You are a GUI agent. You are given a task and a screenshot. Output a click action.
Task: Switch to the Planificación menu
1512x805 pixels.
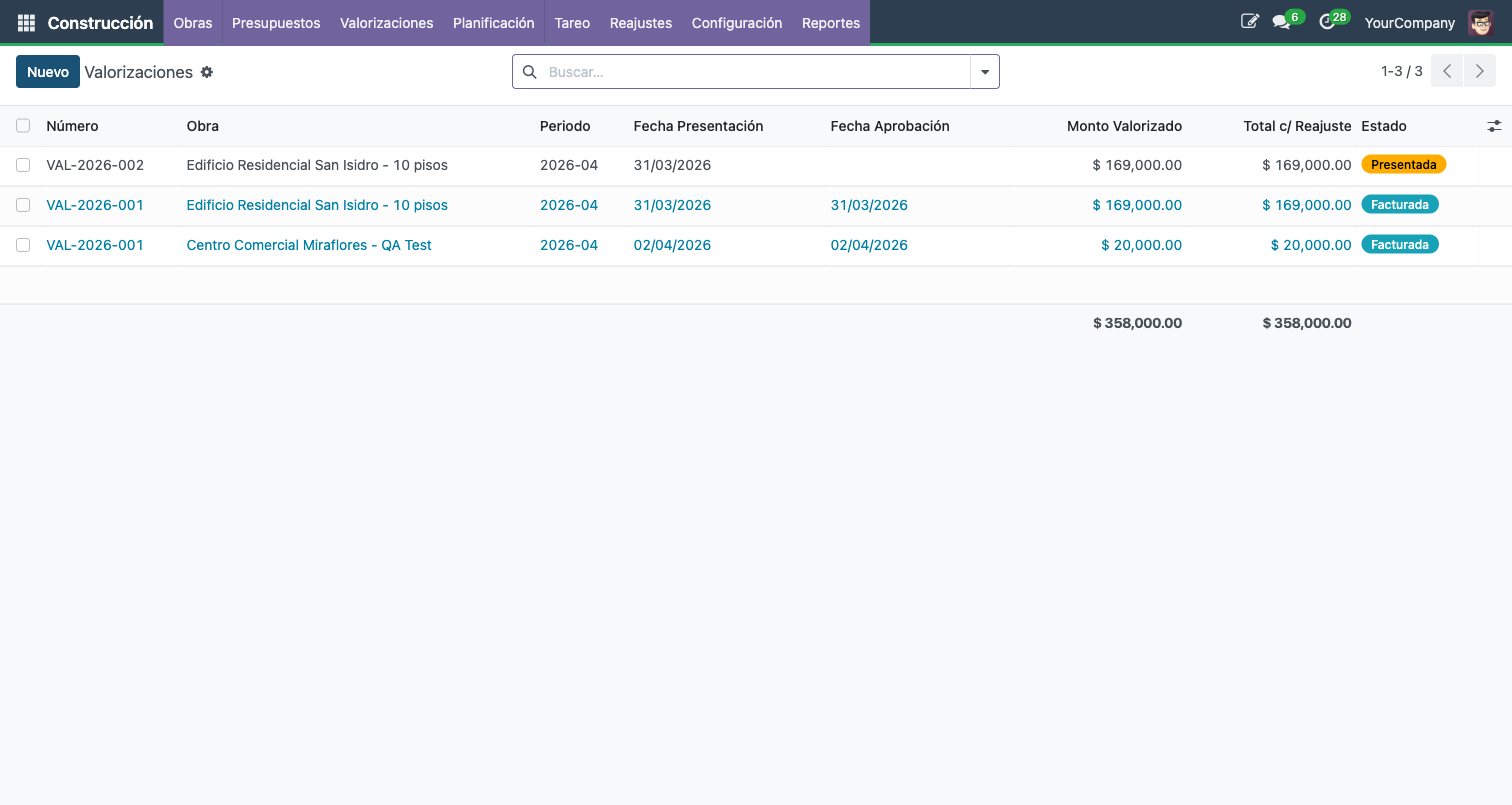click(493, 22)
